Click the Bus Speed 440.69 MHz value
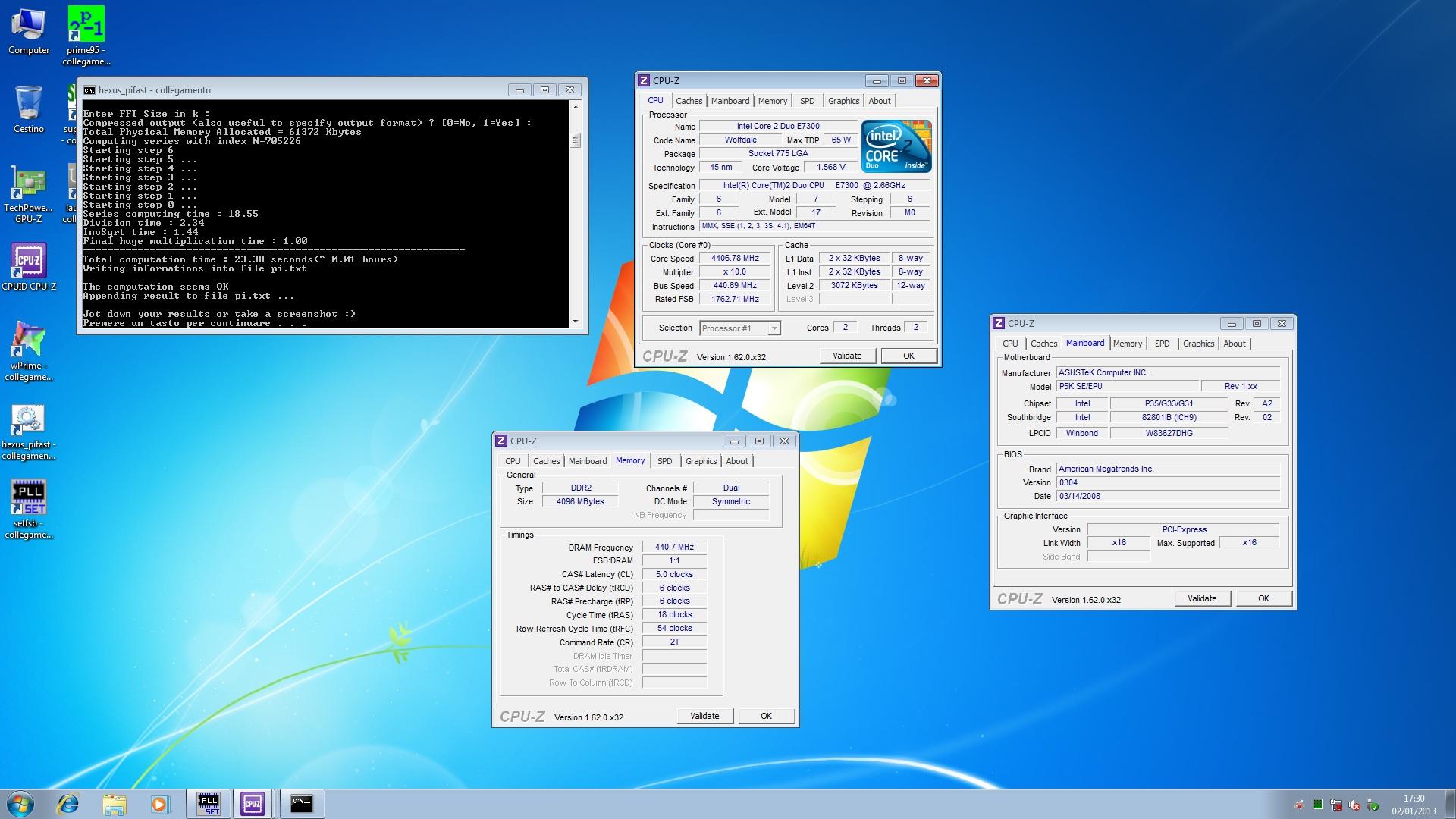The image size is (1456, 819). 735,286
